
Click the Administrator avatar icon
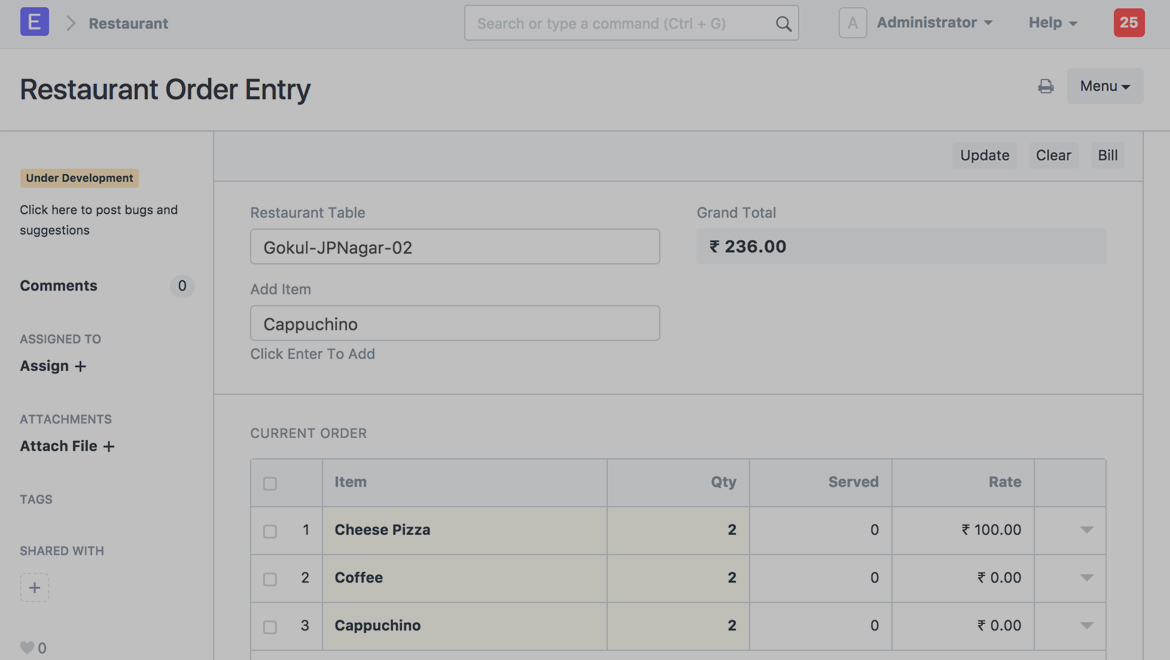pos(852,23)
